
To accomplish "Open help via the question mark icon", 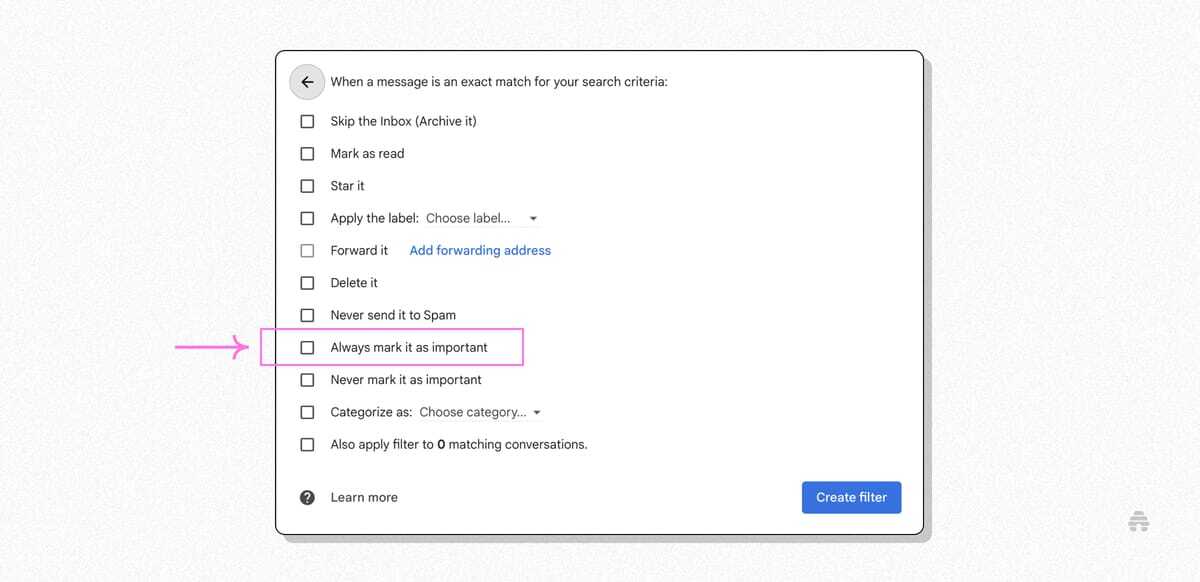I will pos(307,497).
